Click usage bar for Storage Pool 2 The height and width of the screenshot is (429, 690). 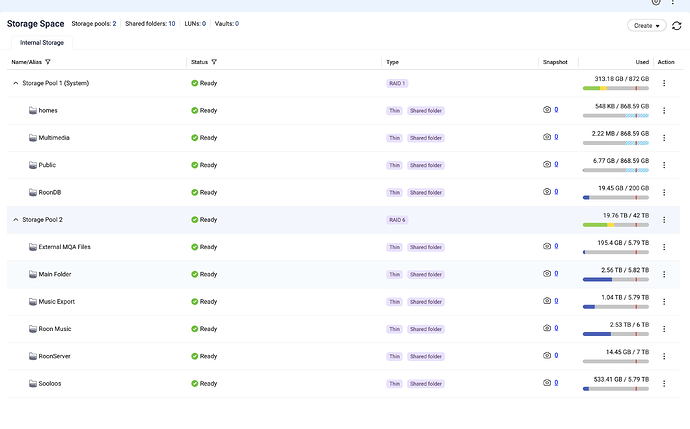click(x=616, y=225)
